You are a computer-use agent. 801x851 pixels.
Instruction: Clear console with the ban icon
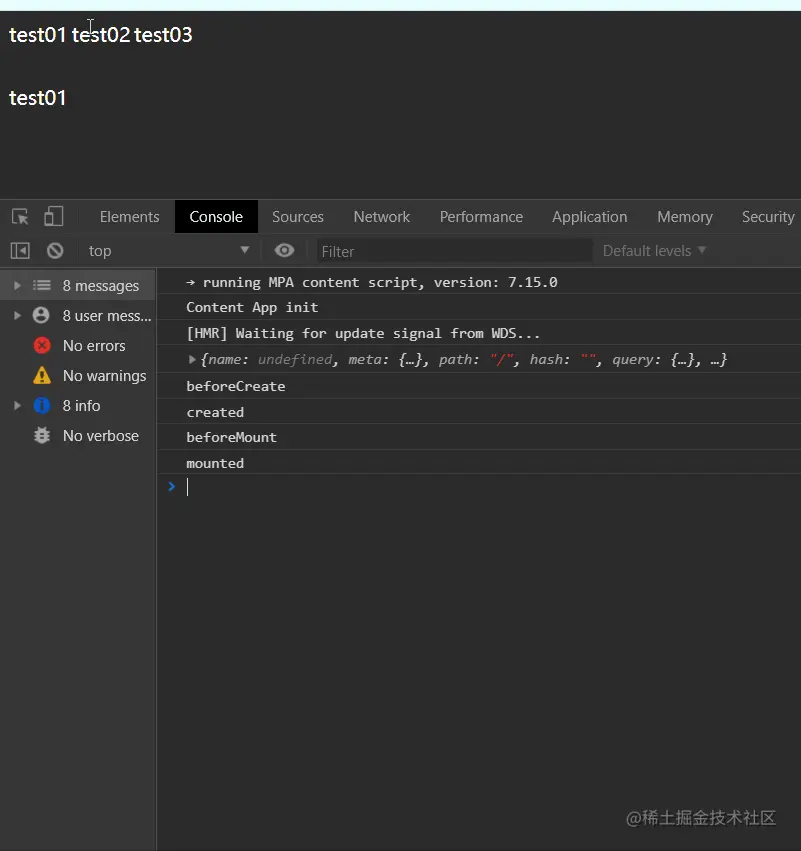pos(55,251)
